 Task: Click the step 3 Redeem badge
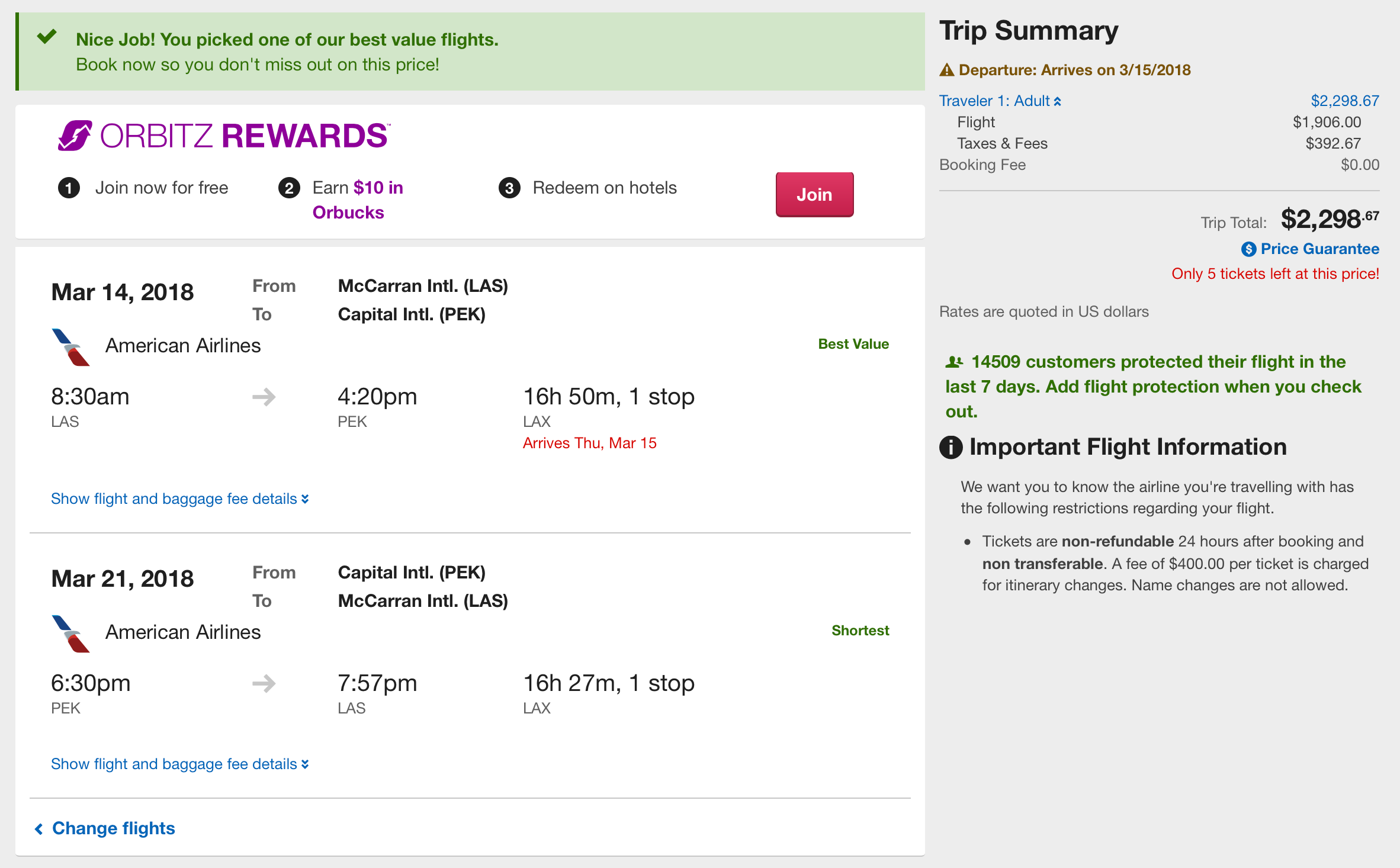click(509, 188)
